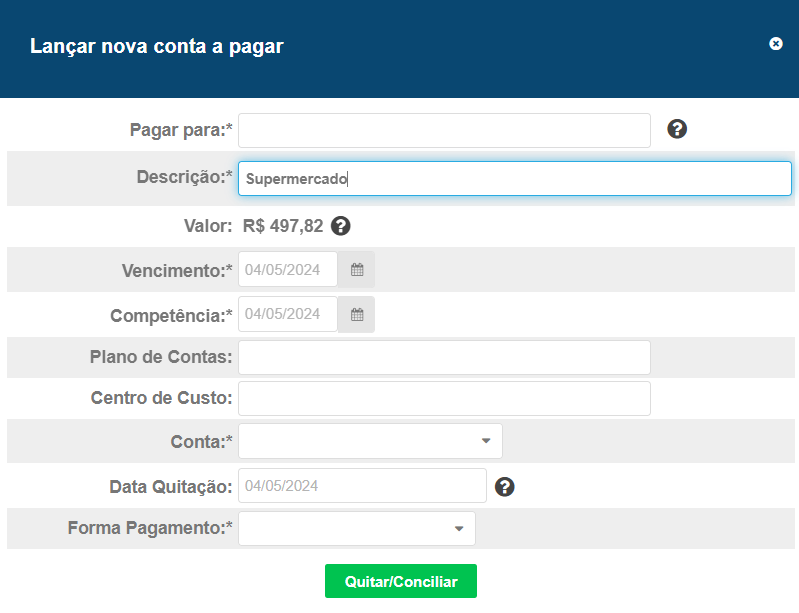The width and height of the screenshot is (799, 613).
Task: Select the Plano de Contas field
Action: [x=444, y=357]
